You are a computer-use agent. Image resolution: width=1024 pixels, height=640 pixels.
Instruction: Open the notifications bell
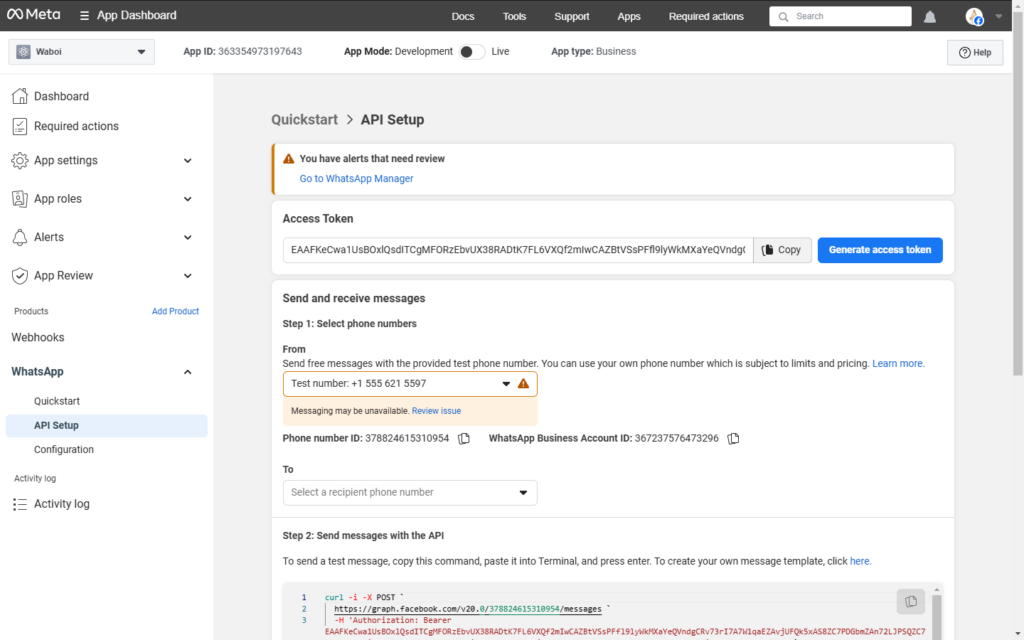click(x=929, y=17)
